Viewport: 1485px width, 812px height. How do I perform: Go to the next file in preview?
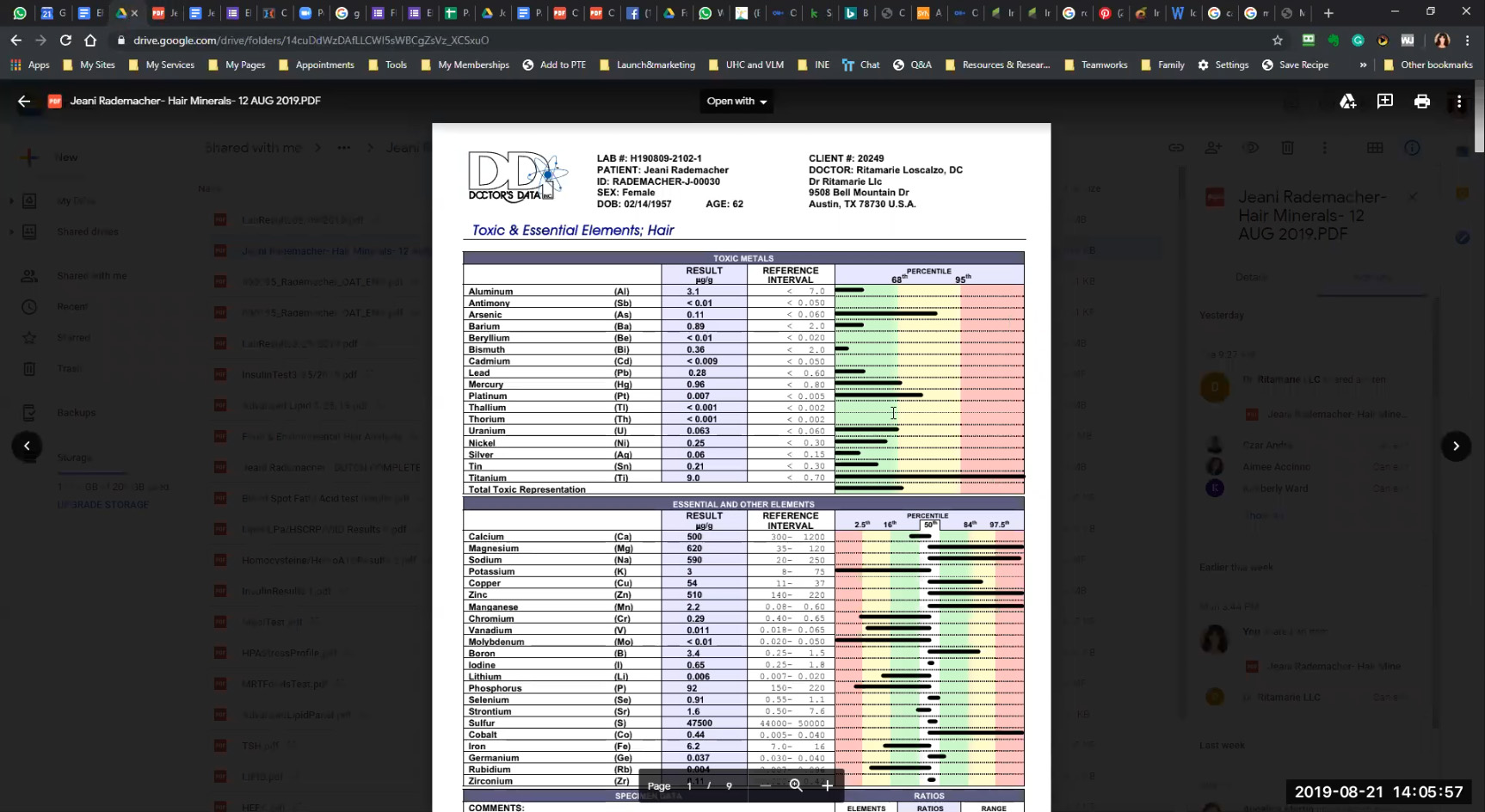coord(1456,446)
